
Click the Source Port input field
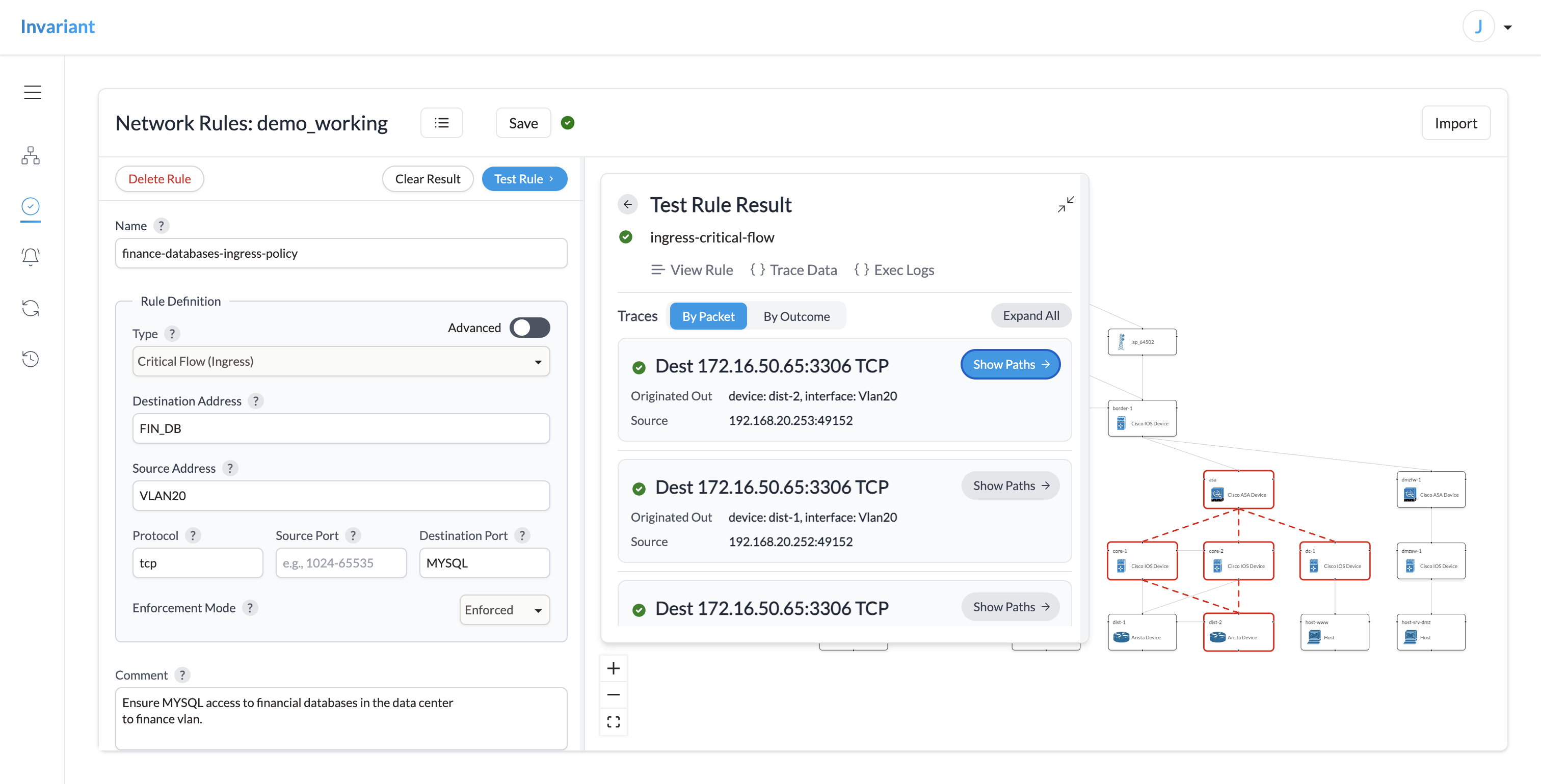click(340, 563)
